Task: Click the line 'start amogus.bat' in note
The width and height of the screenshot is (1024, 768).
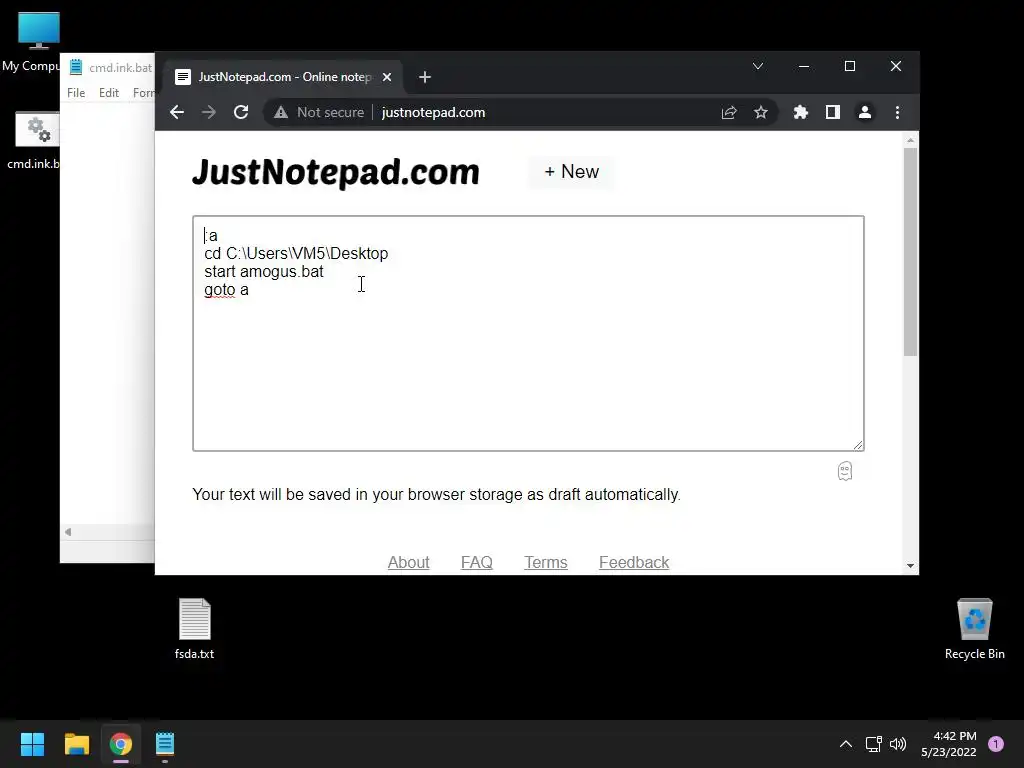Action: [264, 272]
